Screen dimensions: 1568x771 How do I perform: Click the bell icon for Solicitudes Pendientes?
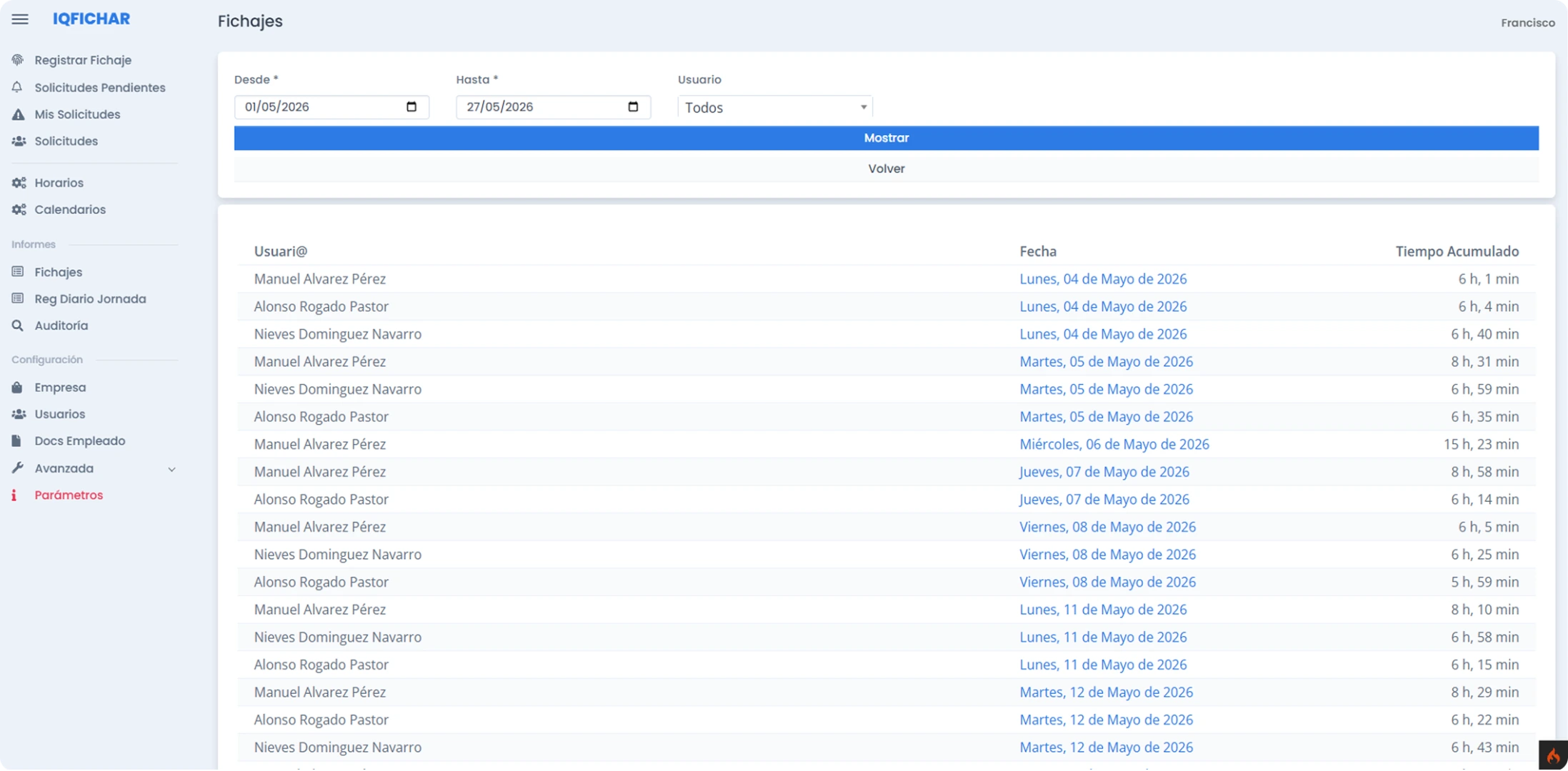click(18, 87)
